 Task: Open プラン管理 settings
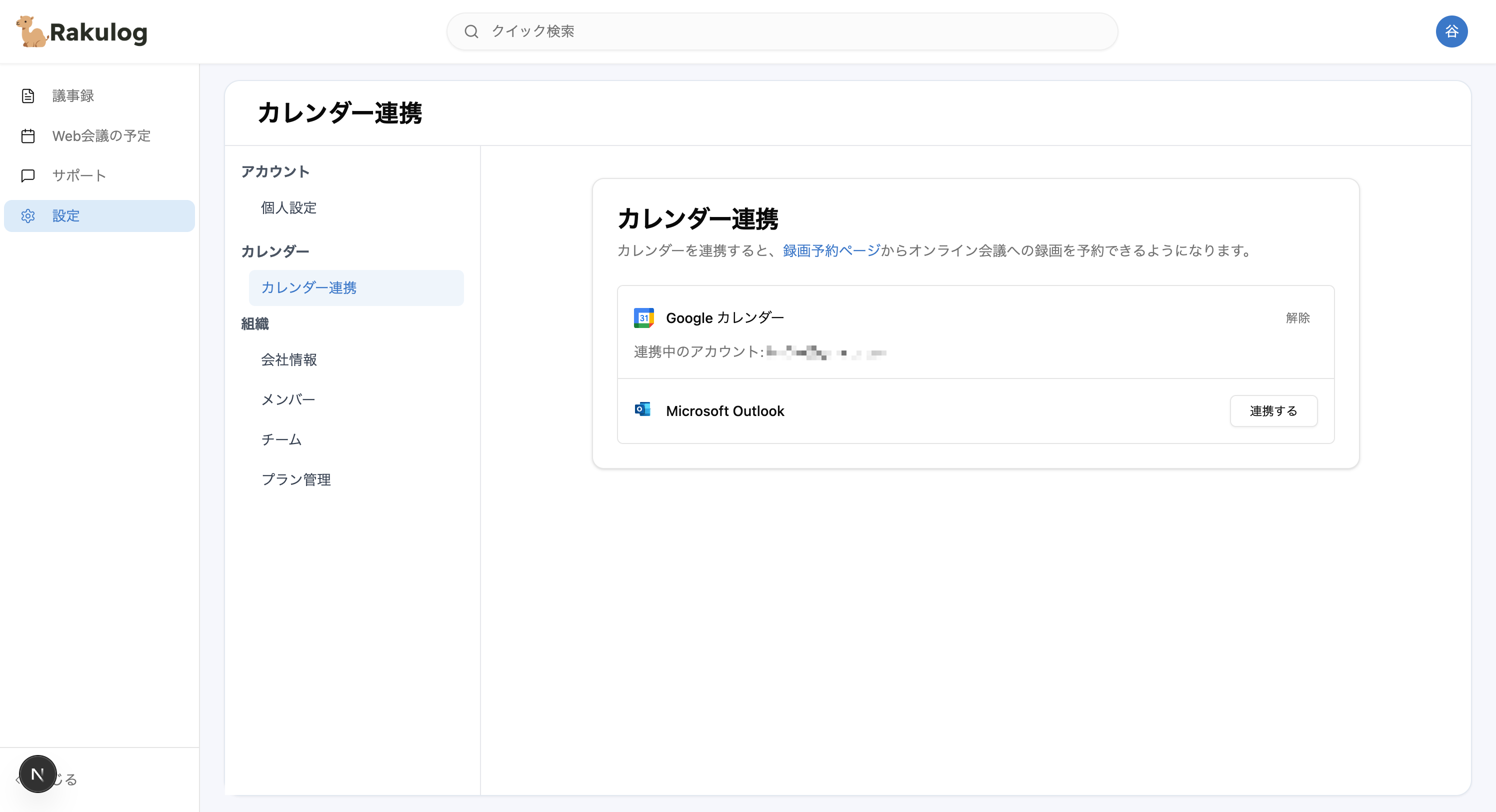pos(295,479)
